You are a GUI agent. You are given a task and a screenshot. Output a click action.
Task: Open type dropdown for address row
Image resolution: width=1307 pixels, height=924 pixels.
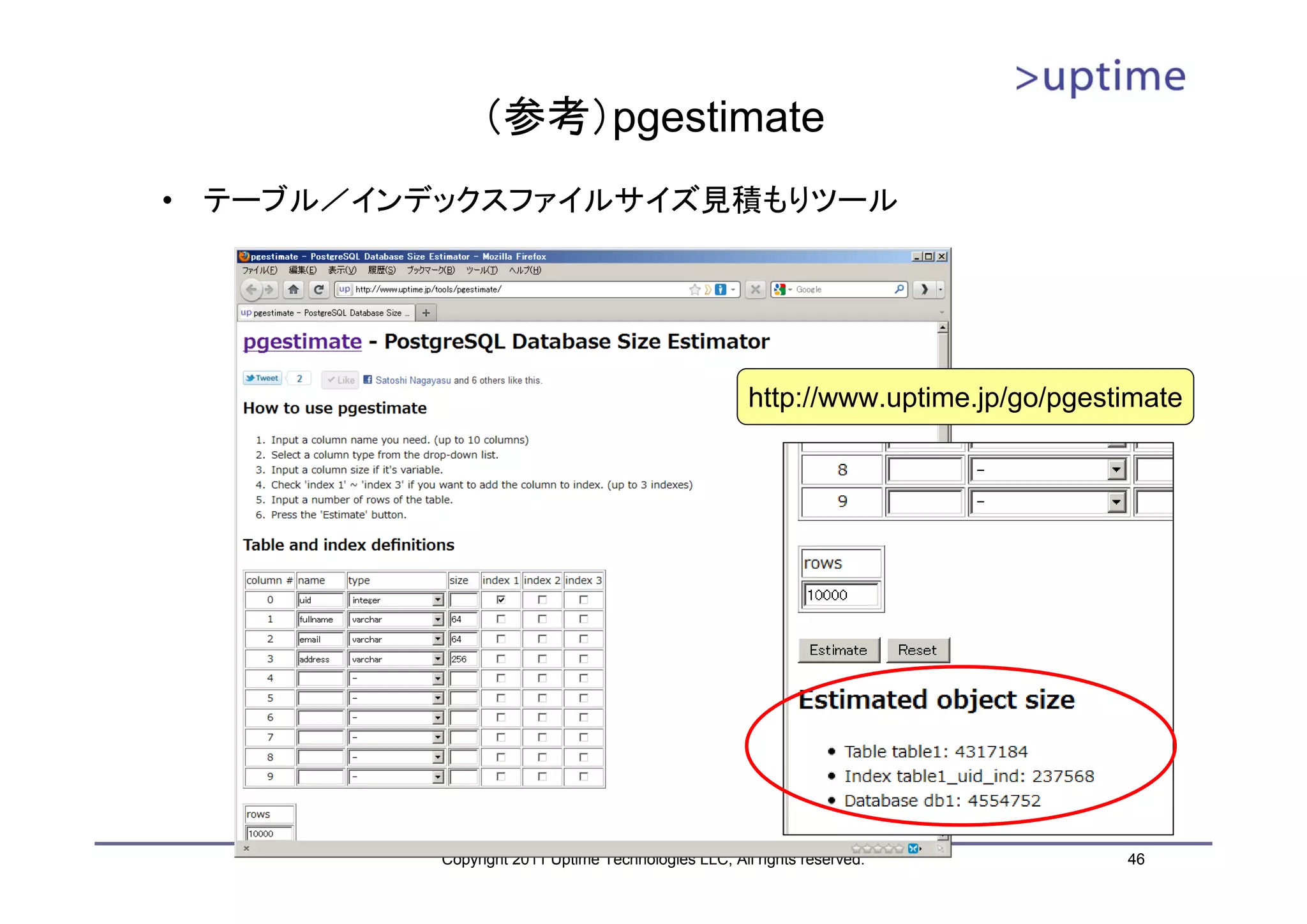396,659
